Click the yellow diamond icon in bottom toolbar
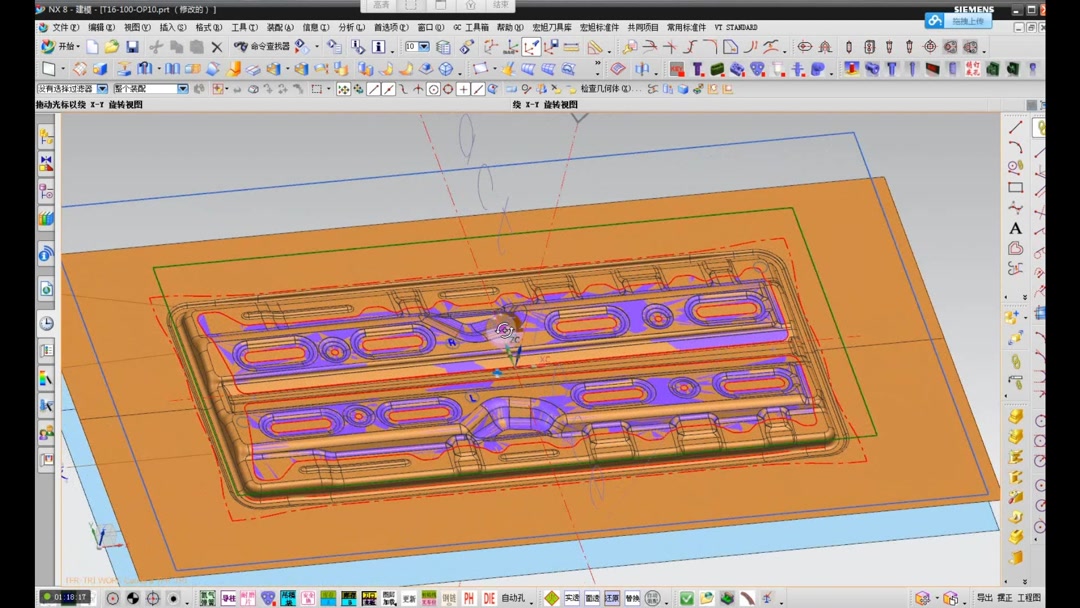 point(551,598)
